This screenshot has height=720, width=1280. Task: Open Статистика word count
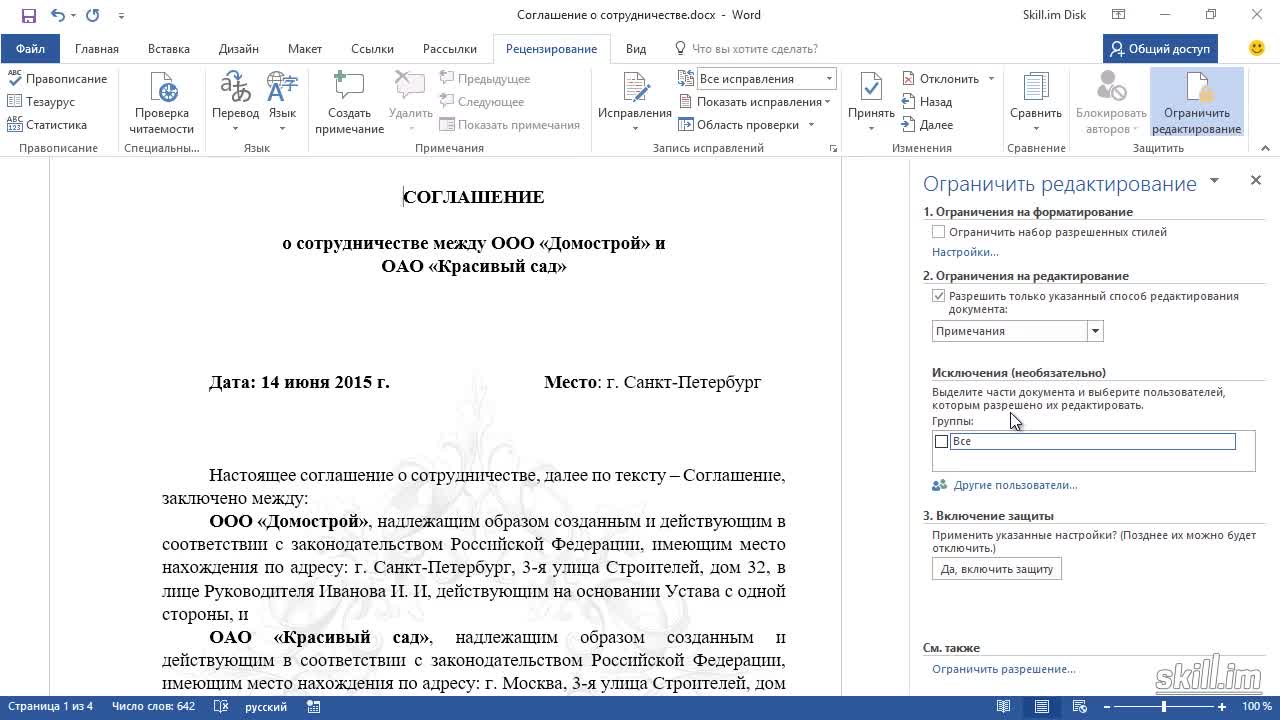47,125
